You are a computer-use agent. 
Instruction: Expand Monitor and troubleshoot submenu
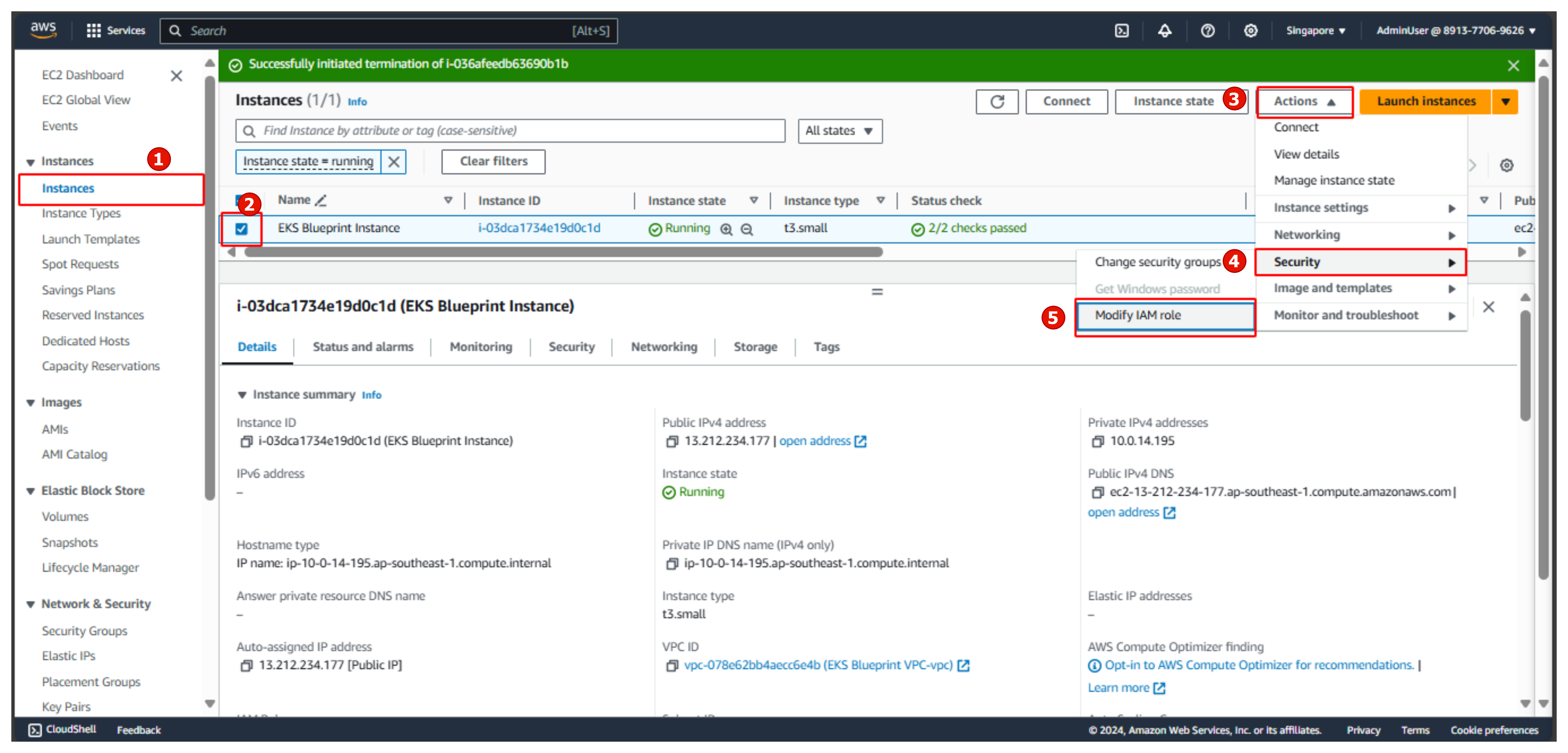coord(1362,315)
